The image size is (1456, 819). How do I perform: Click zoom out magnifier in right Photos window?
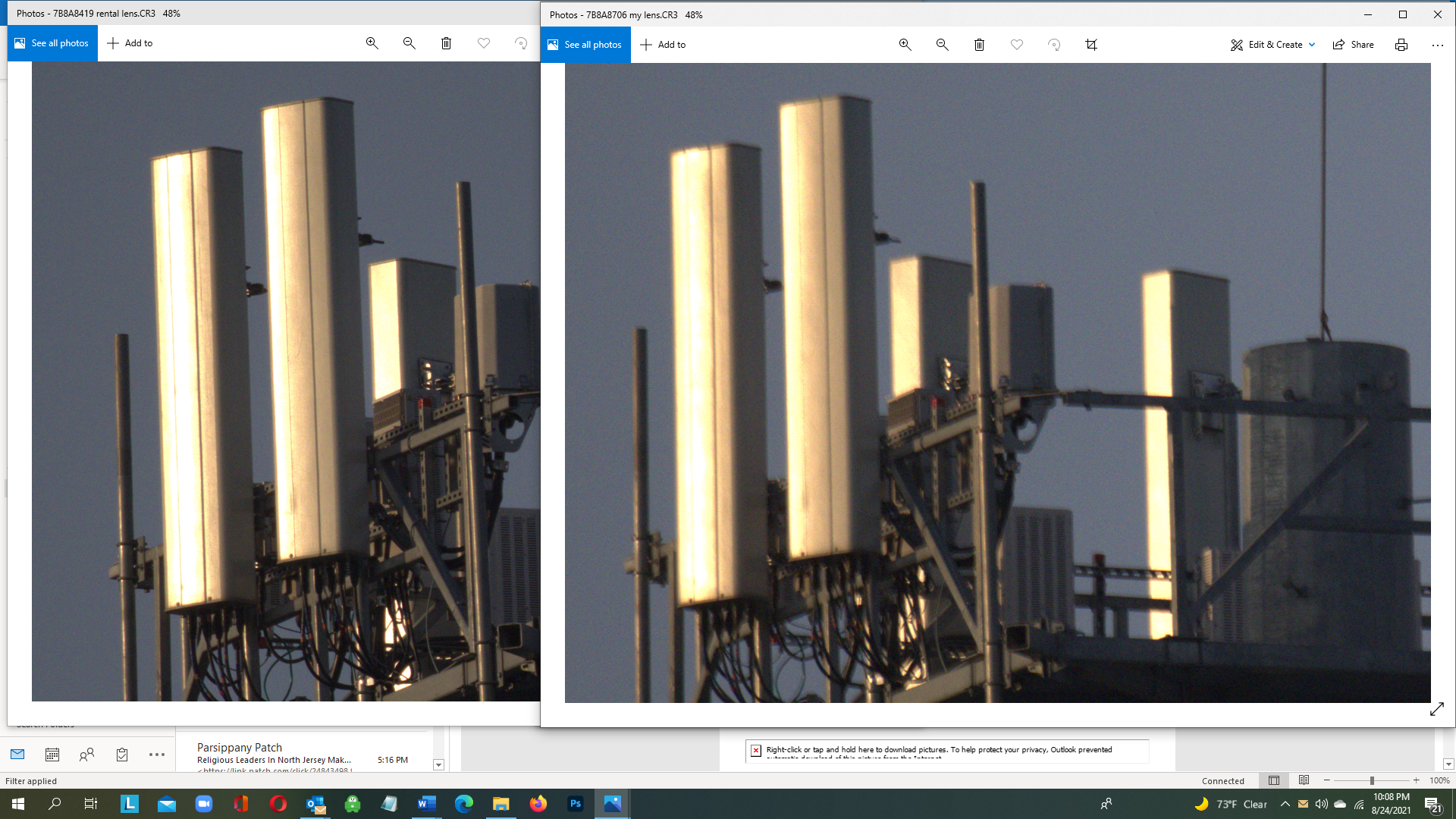(942, 45)
